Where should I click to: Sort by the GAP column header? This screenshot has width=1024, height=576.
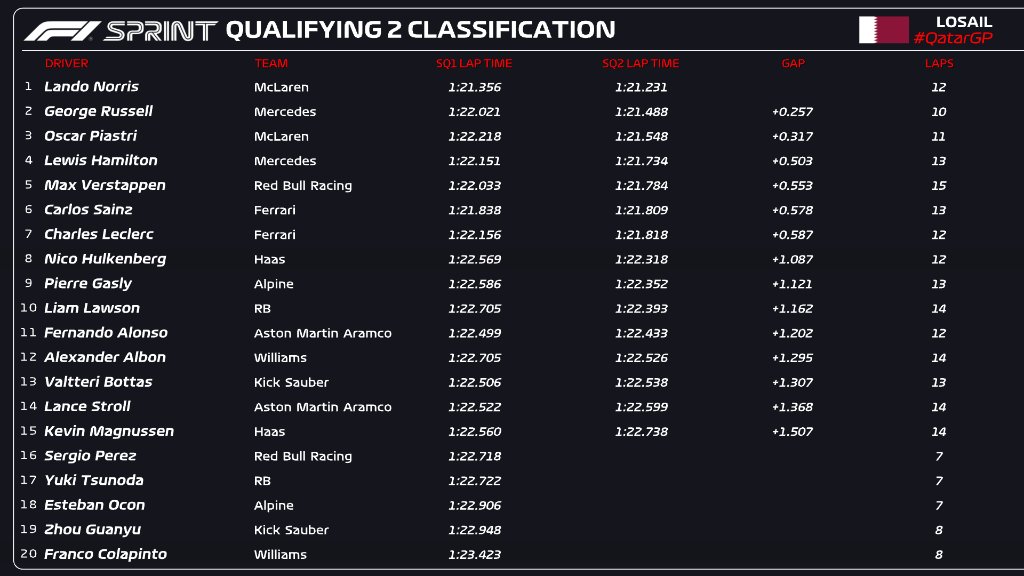pyautogui.click(x=792, y=63)
